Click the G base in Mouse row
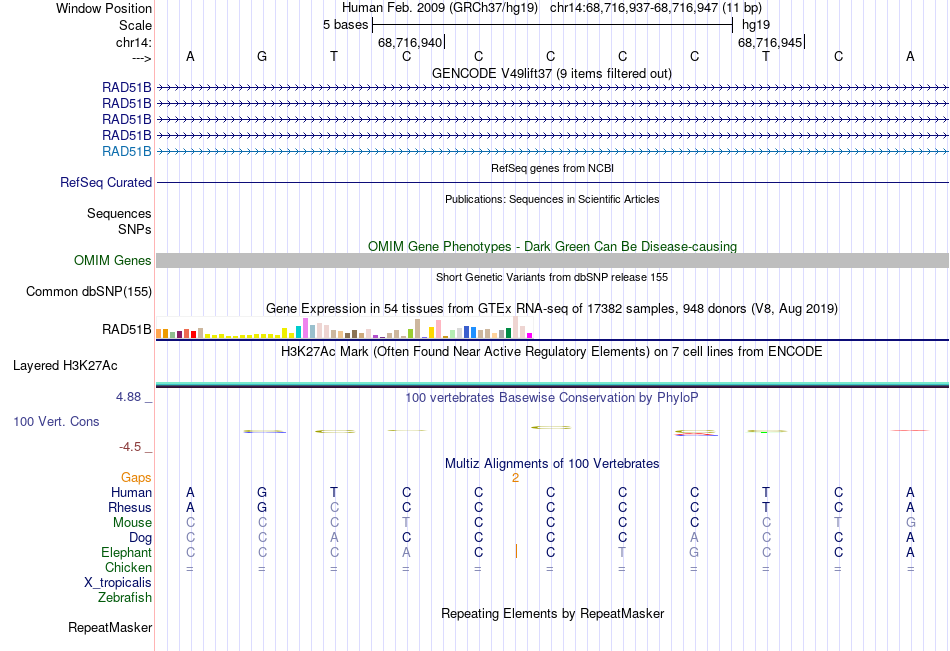The width and height of the screenshot is (950, 651). tap(911, 522)
